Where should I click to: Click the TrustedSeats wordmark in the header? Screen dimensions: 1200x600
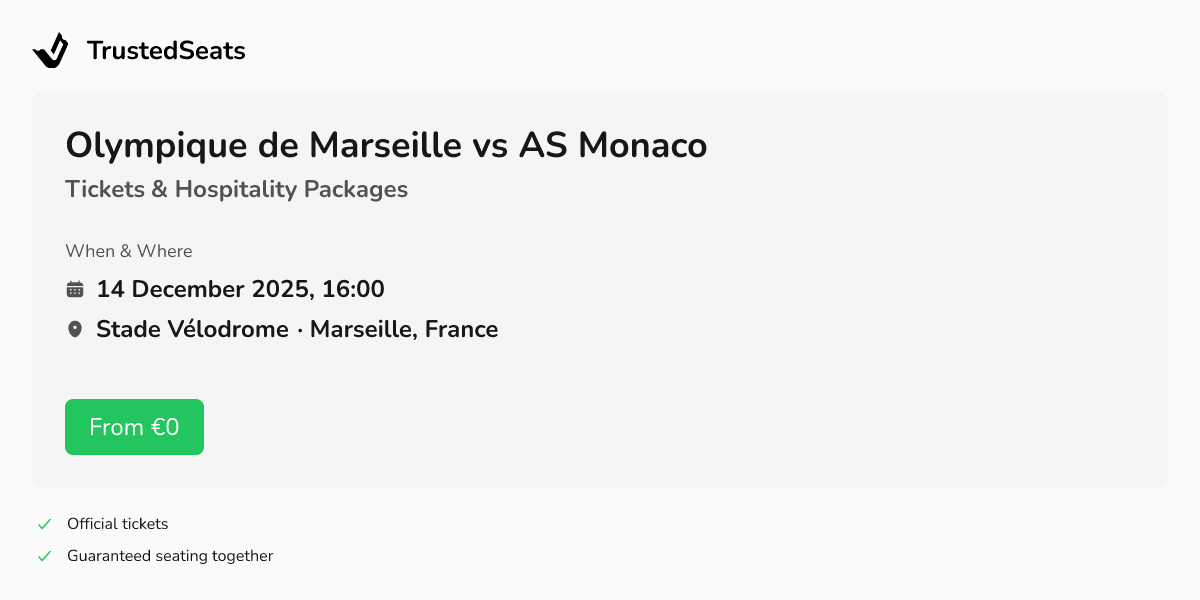(x=166, y=50)
